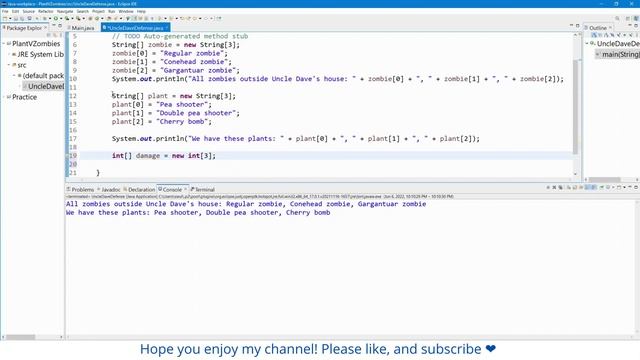Open the Run configurations dropdown arrow
Image resolution: width=640 pixels, height=360 pixels.
coord(61,18)
